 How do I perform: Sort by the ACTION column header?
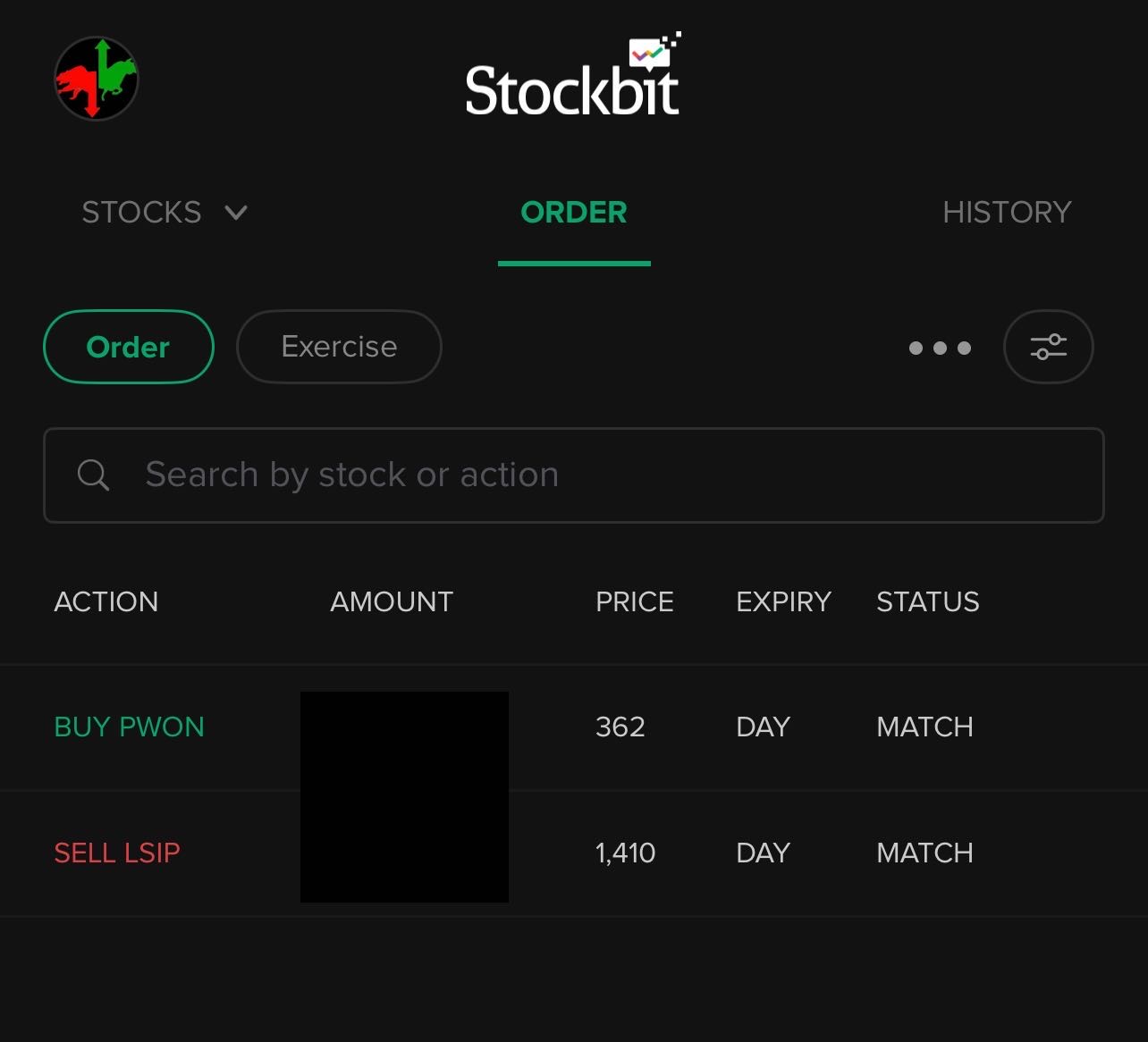106,602
